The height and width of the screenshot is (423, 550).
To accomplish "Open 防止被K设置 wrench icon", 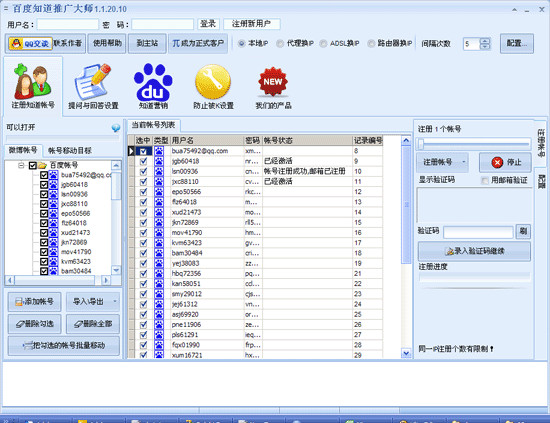I will (x=213, y=82).
